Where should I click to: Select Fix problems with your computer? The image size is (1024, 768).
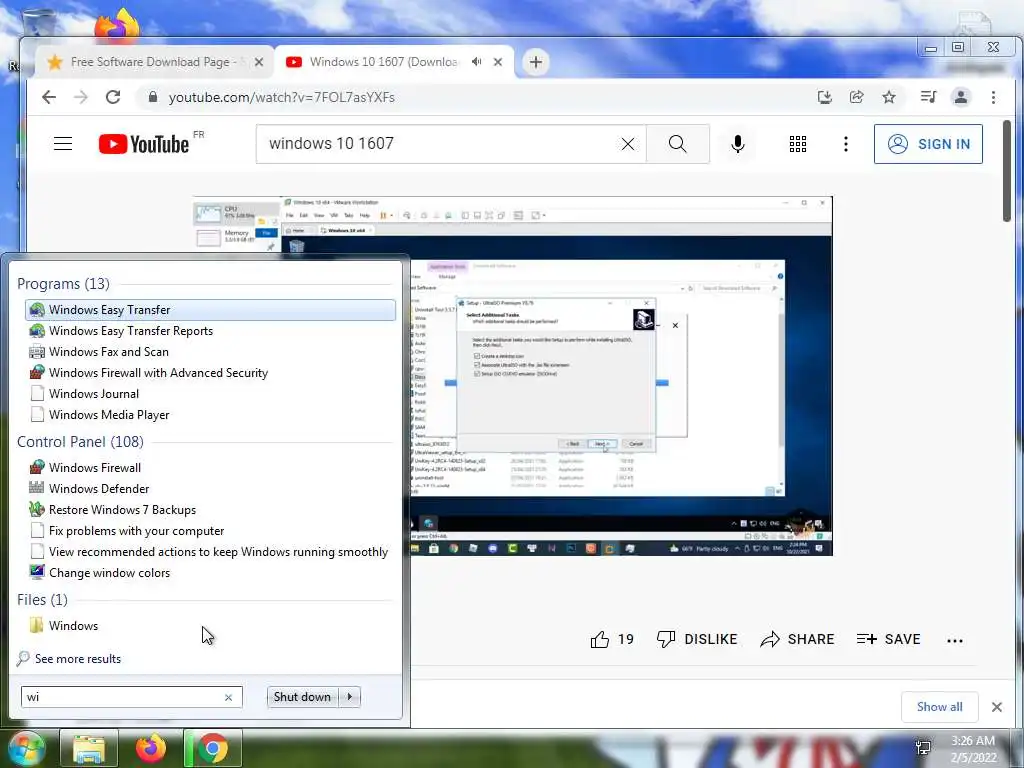(x=210, y=530)
